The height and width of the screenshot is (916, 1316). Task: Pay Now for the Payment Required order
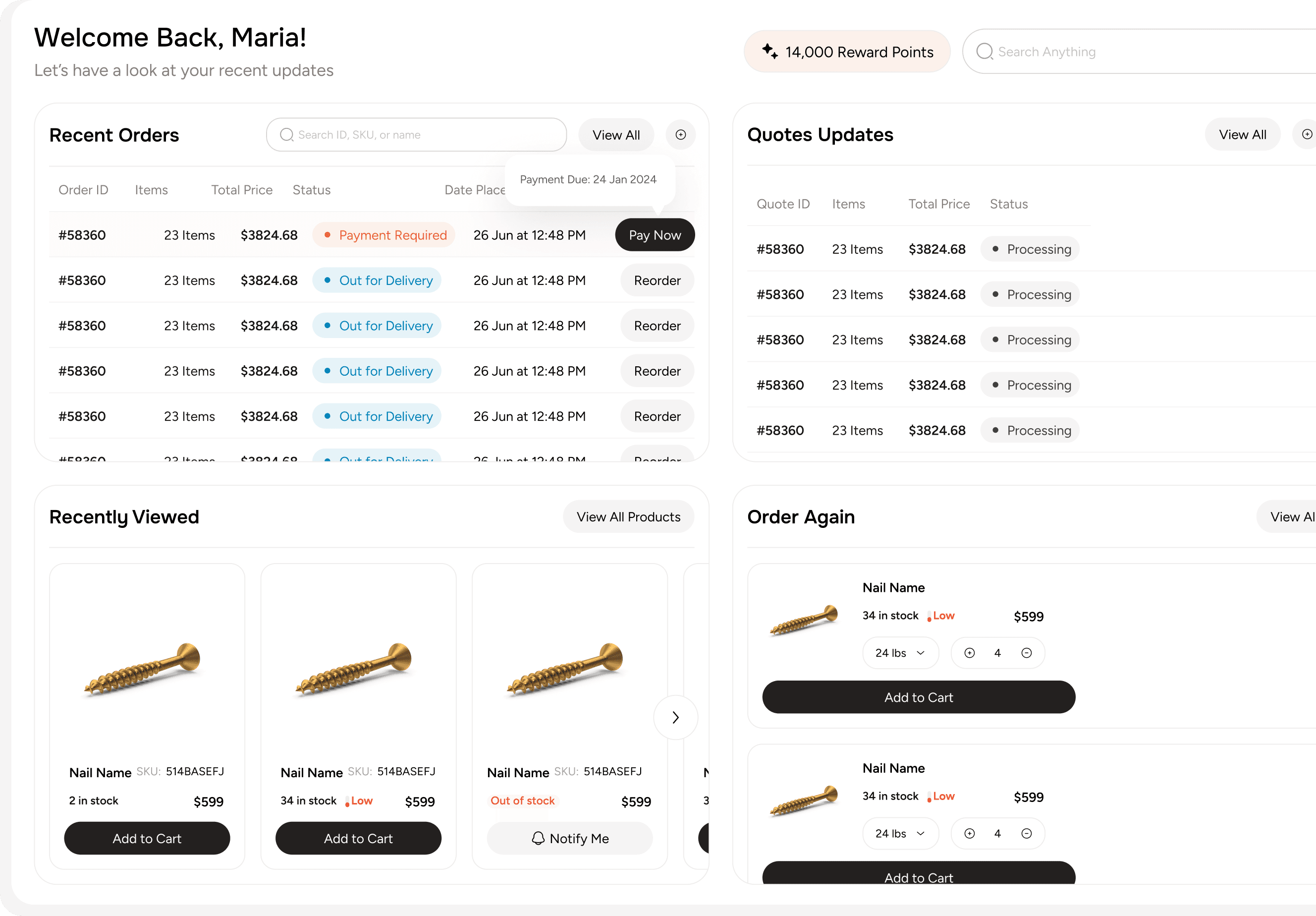pyautogui.click(x=655, y=234)
